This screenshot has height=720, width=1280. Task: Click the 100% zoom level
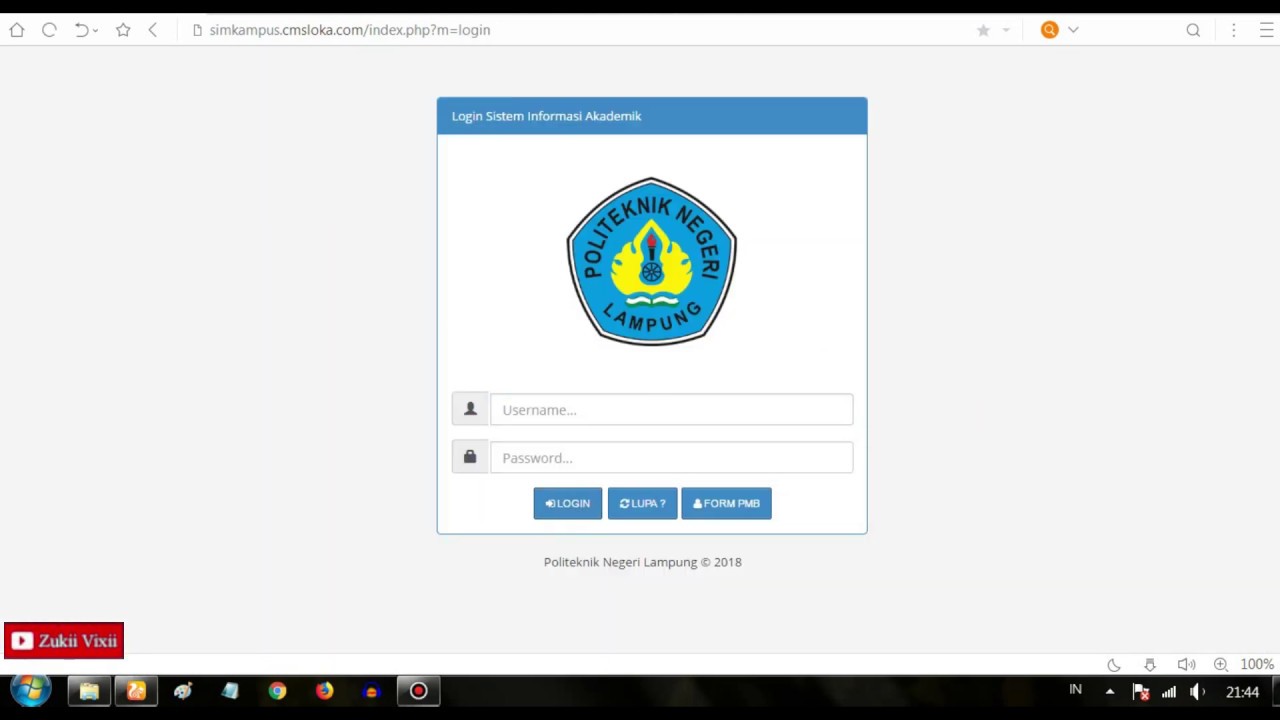pos(1257,665)
